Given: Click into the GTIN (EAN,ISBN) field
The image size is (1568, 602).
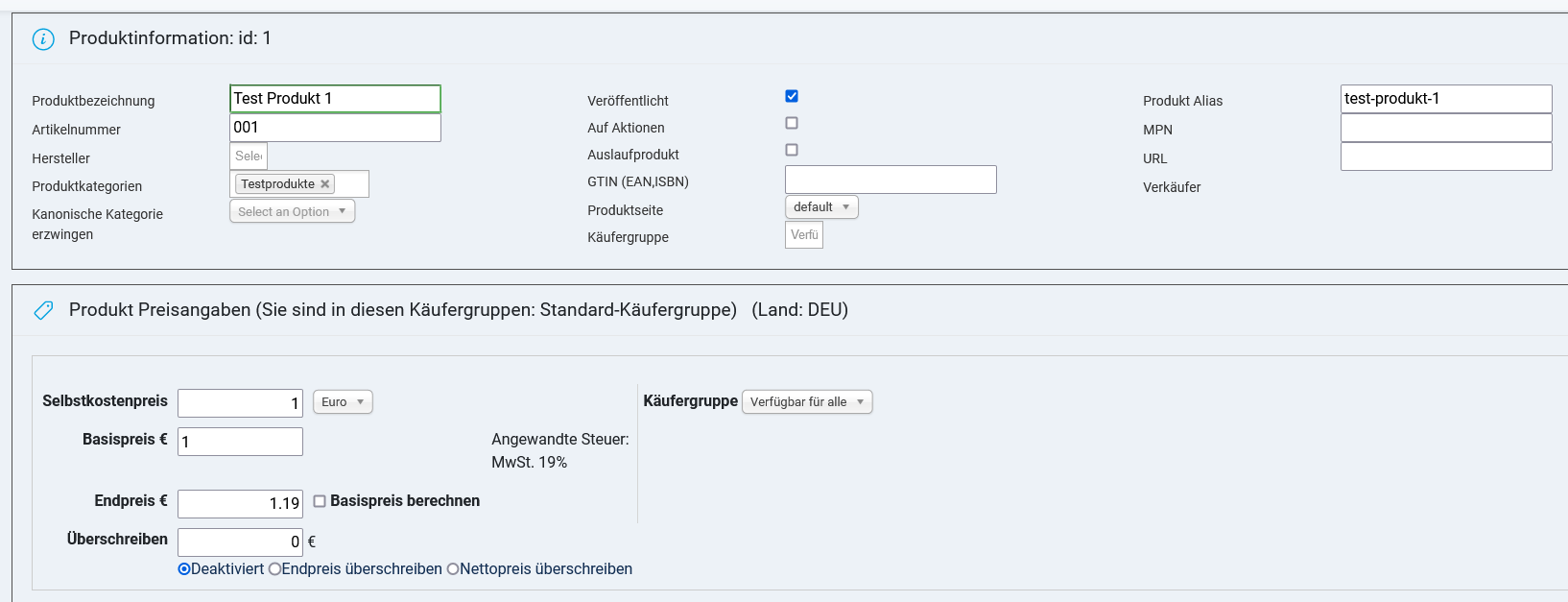Looking at the screenshot, I should pos(891,180).
